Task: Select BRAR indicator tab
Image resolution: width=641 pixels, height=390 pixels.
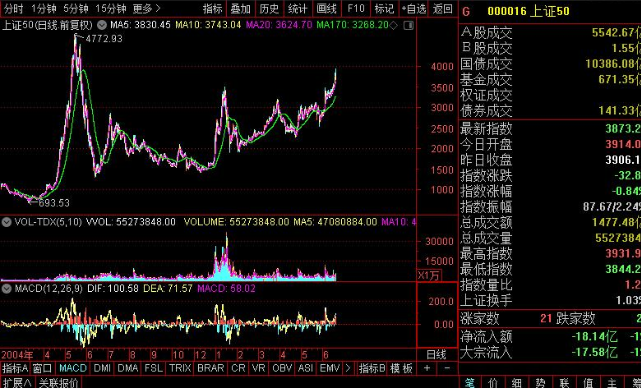Action: click(x=211, y=368)
